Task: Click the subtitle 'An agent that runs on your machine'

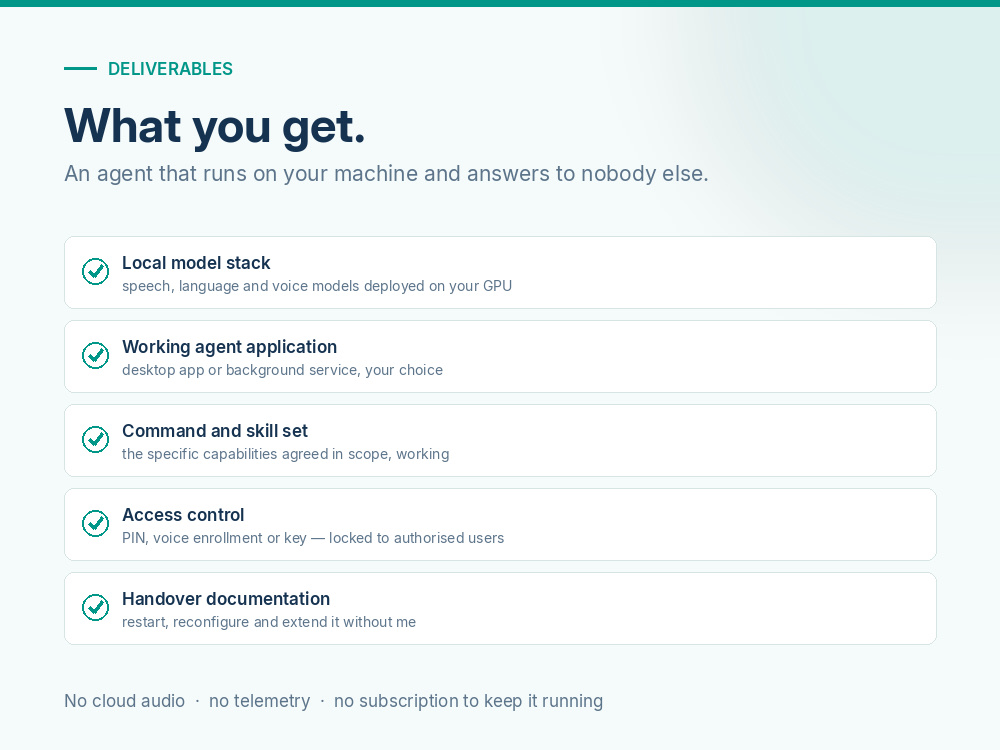Action: coord(386,173)
